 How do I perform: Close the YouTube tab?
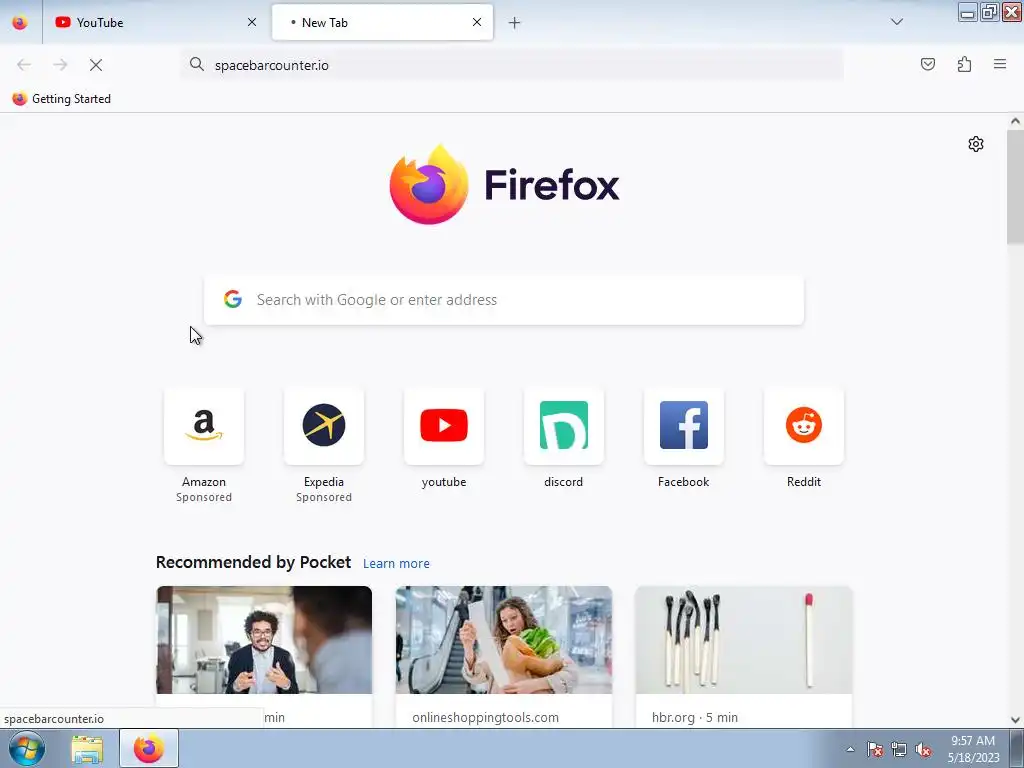pyautogui.click(x=252, y=22)
